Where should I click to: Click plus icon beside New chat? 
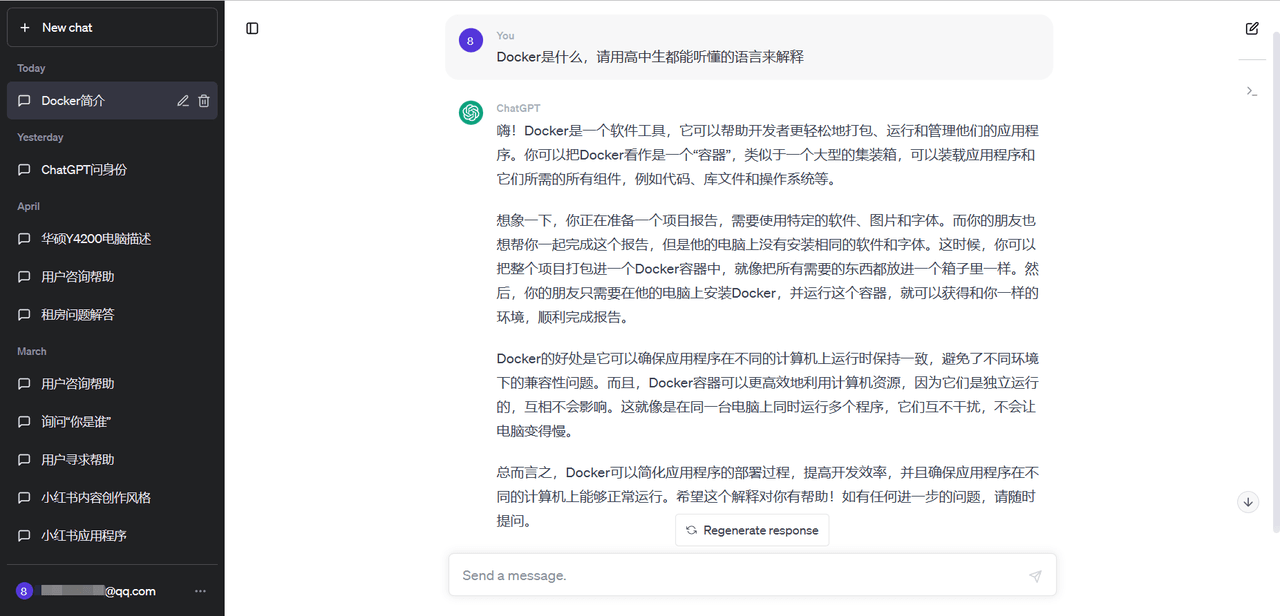(25, 28)
